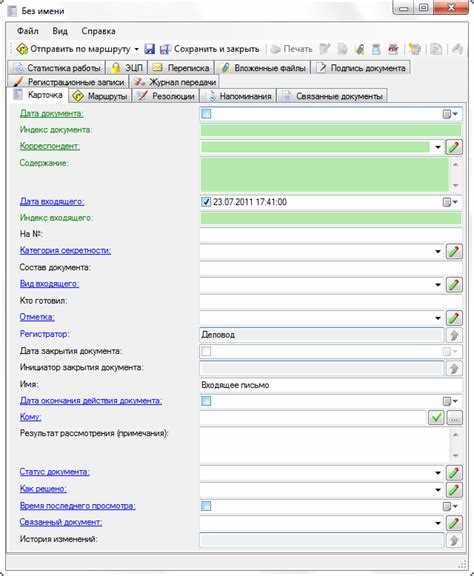Image resolution: width=474 pixels, height=576 pixels.
Task: Click the pencil edit icon beside Корреспондент
Action: pos(454,147)
